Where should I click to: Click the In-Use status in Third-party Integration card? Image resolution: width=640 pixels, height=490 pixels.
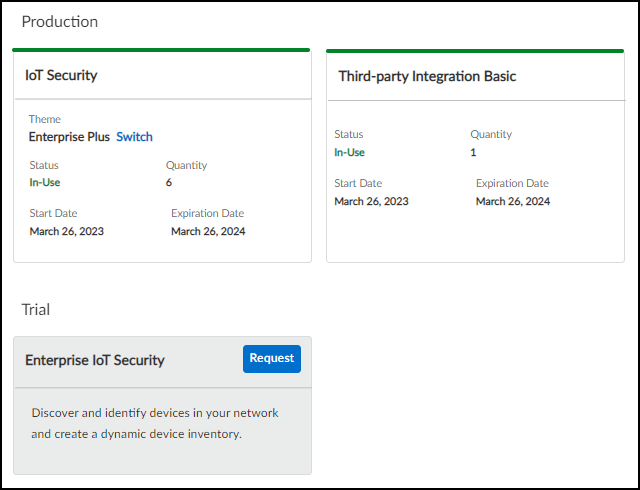click(x=351, y=152)
